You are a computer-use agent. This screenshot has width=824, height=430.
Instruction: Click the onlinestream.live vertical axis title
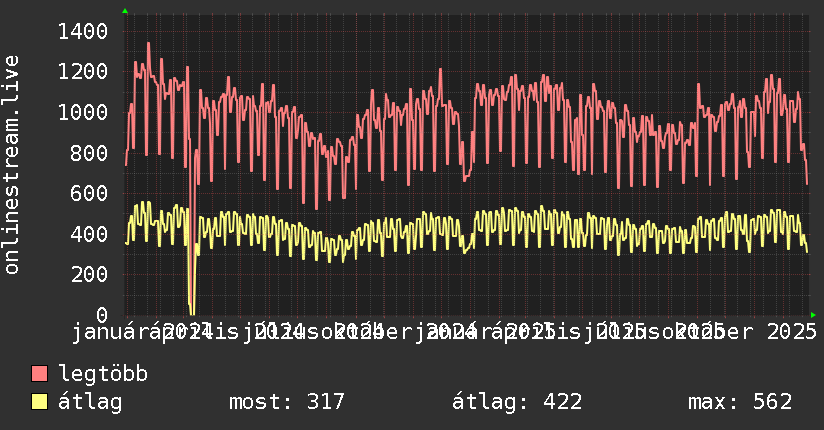11,165
